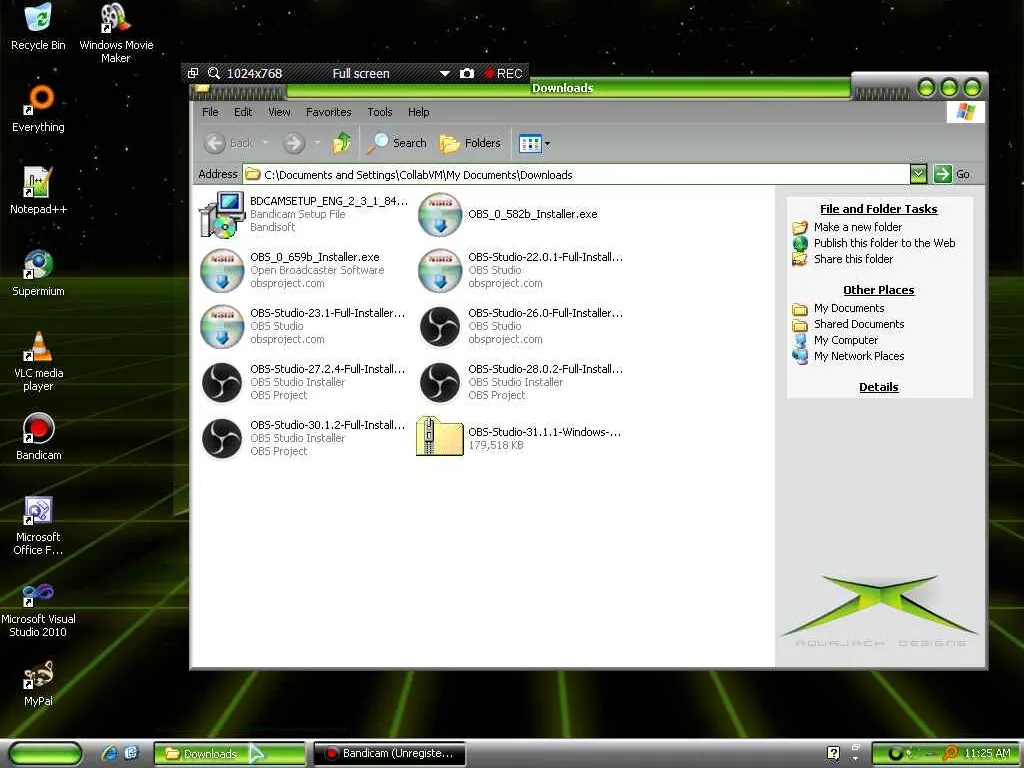Click Publish this folder to the Web

(884, 243)
